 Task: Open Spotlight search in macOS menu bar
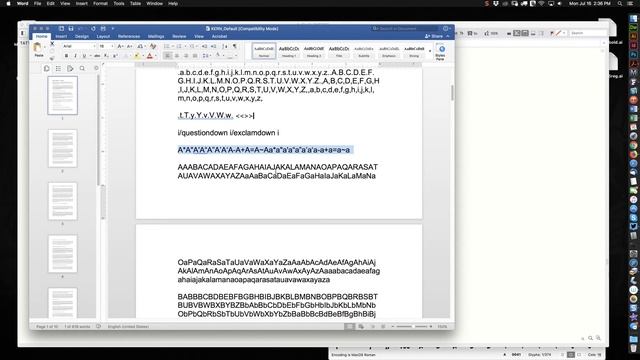coord(620,4)
